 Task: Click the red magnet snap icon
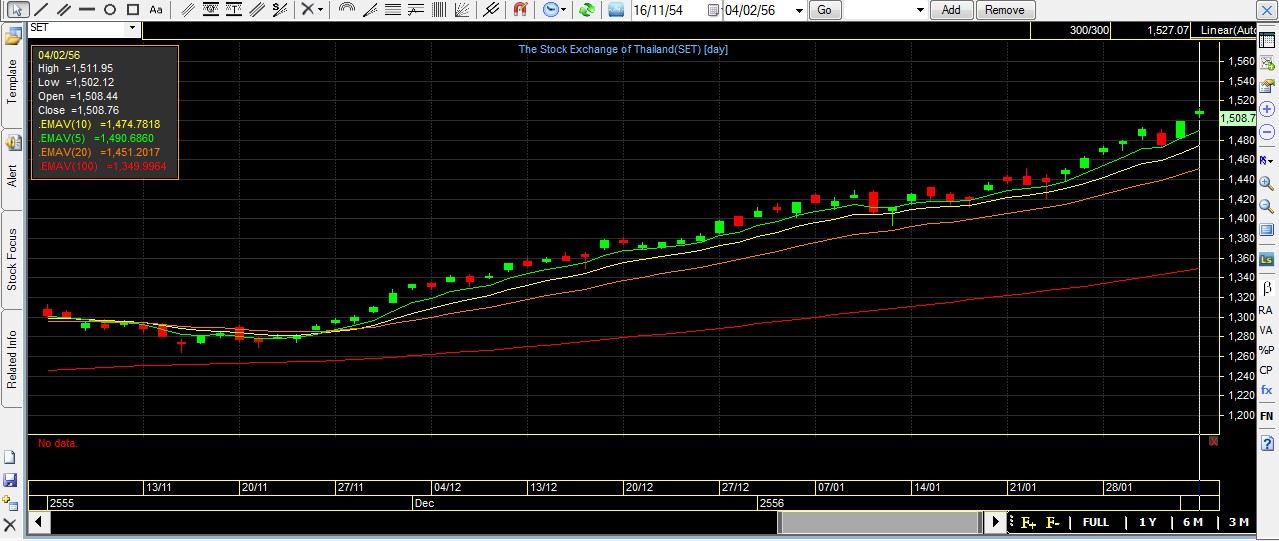pyautogui.click(x=520, y=10)
